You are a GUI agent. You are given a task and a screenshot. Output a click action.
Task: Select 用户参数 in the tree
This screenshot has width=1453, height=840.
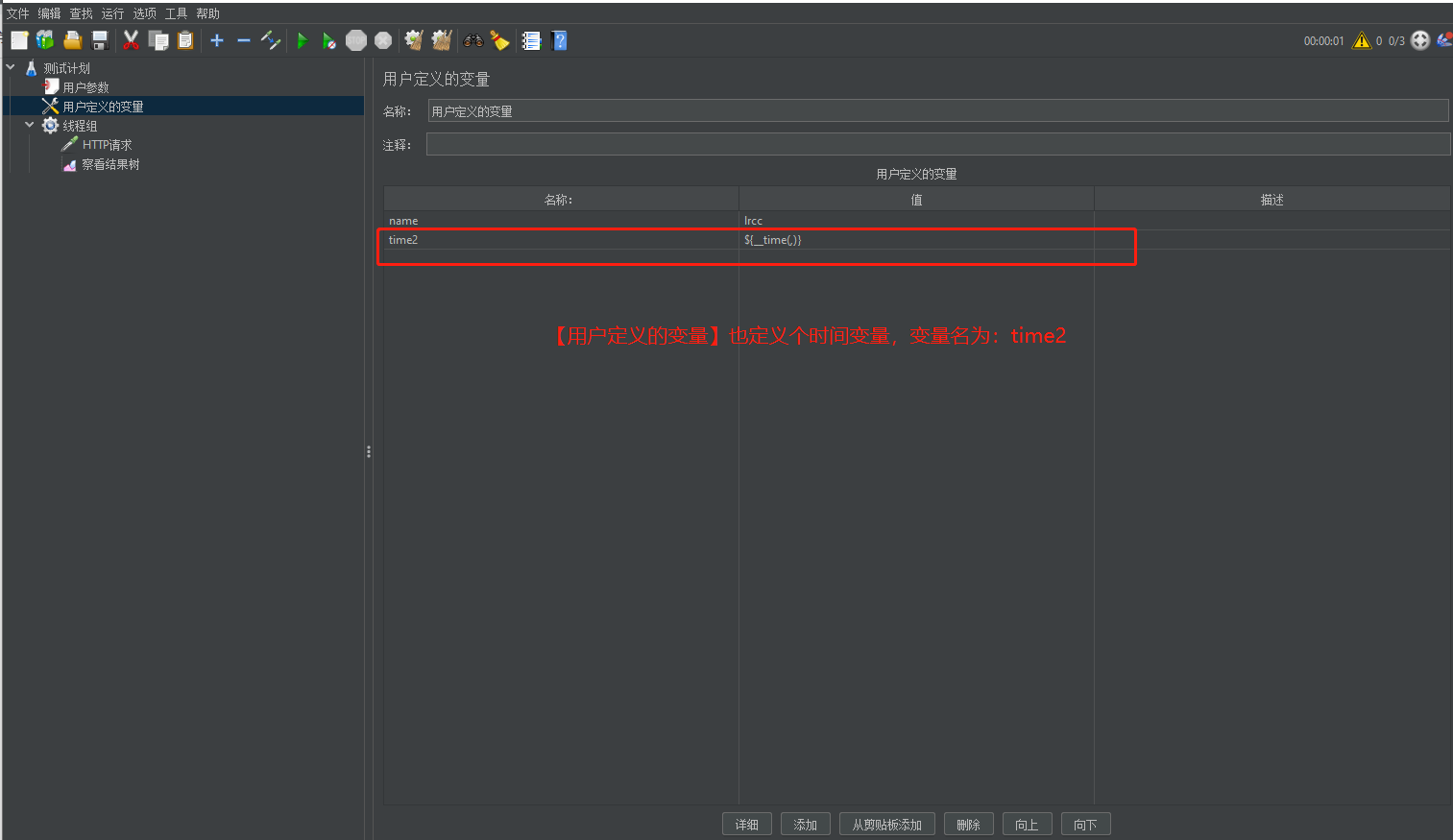85,87
